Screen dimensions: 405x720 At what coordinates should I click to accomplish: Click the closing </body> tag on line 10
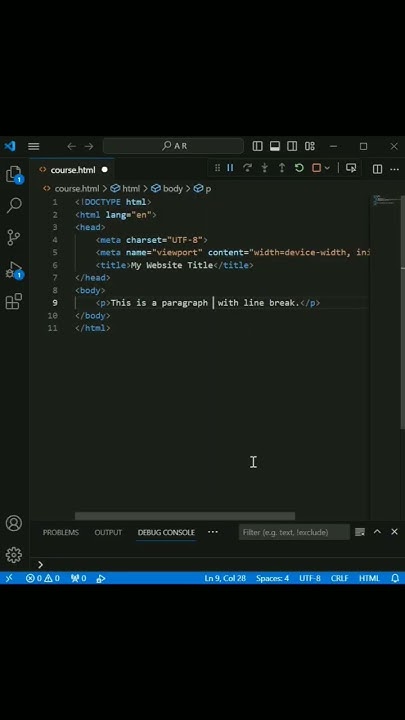pyautogui.click(x=93, y=315)
